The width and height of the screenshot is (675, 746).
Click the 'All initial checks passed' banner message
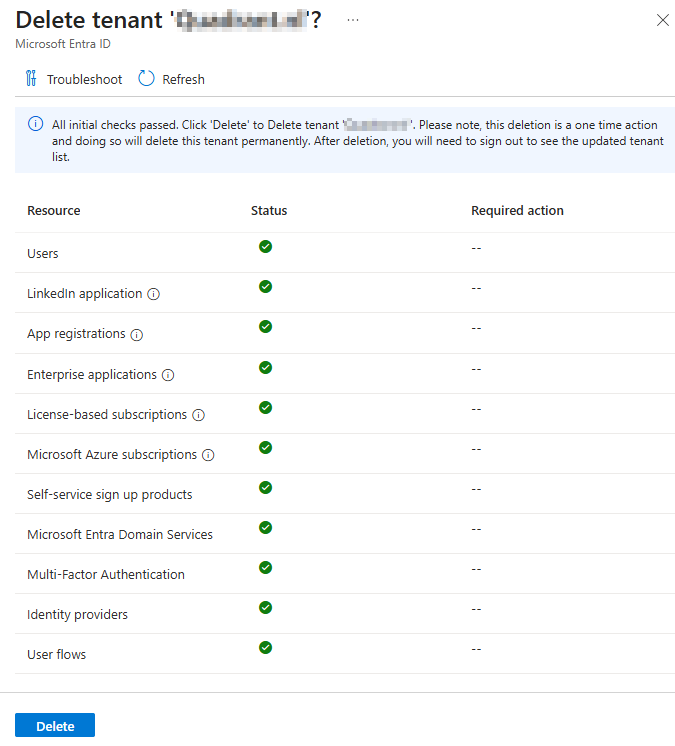(358, 141)
